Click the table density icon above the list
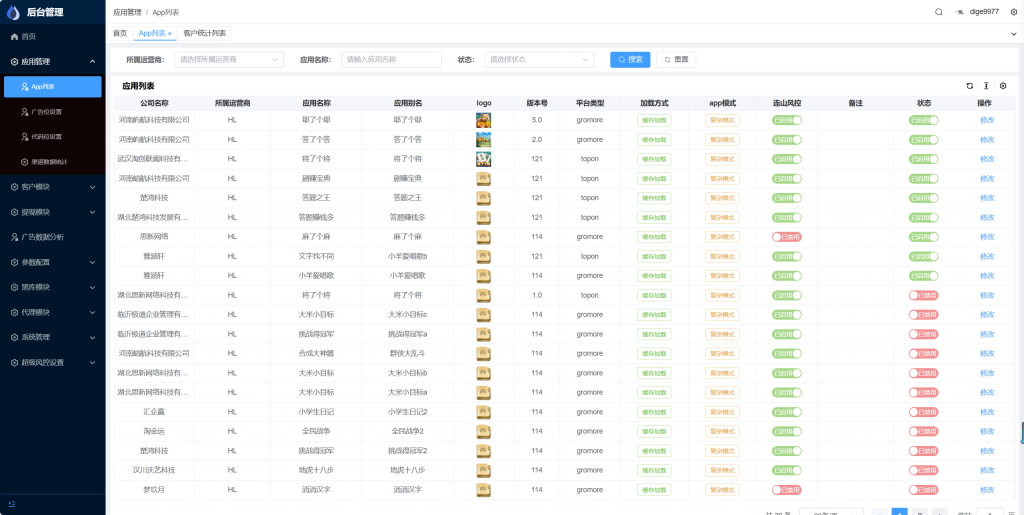The height and width of the screenshot is (515, 1024). click(x=986, y=86)
